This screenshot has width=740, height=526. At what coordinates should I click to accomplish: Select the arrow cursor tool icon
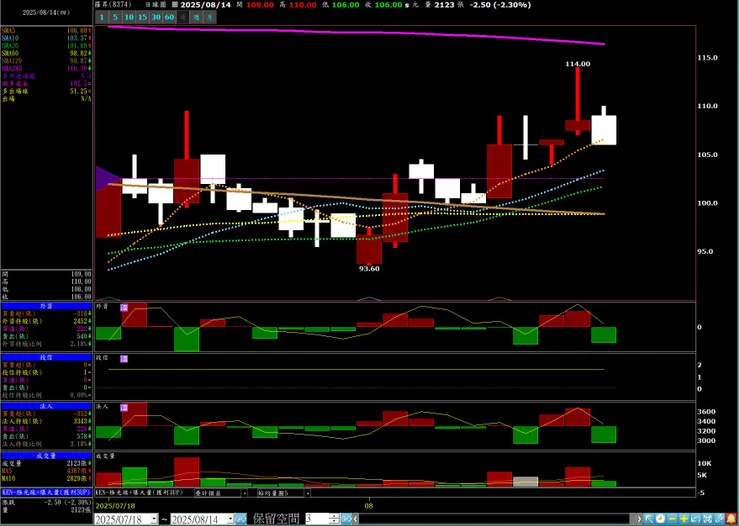(649, 519)
